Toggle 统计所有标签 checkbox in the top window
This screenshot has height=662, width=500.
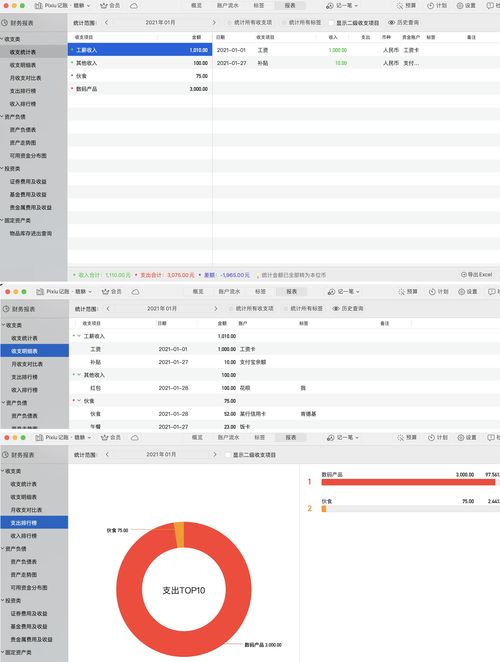(x=284, y=22)
